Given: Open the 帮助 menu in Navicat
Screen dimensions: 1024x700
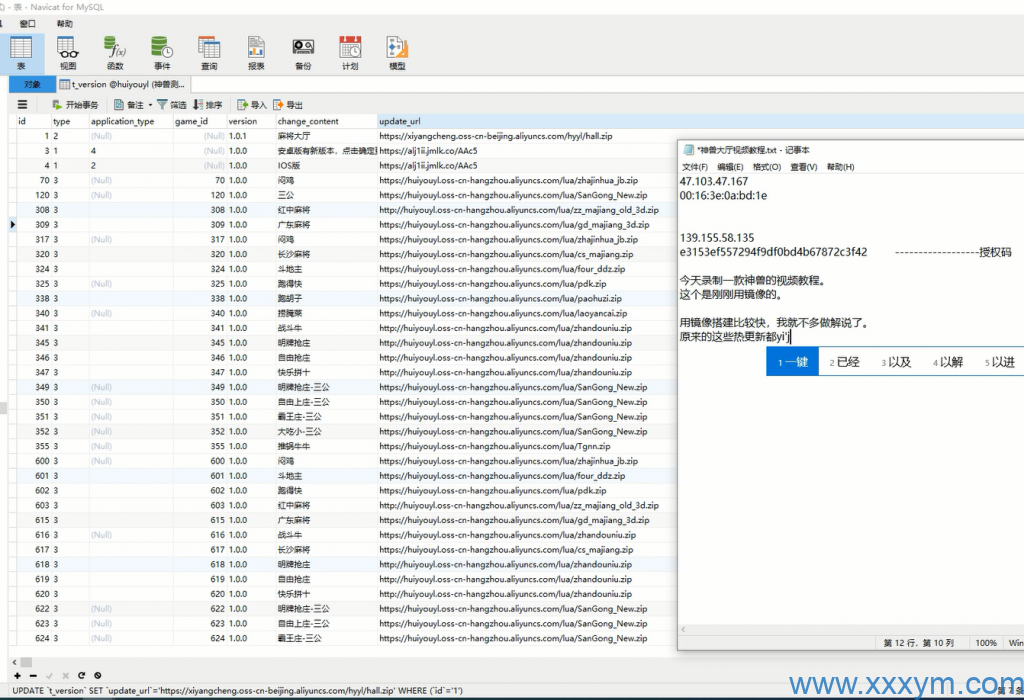Looking at the screenshot, I should (64, 23).
